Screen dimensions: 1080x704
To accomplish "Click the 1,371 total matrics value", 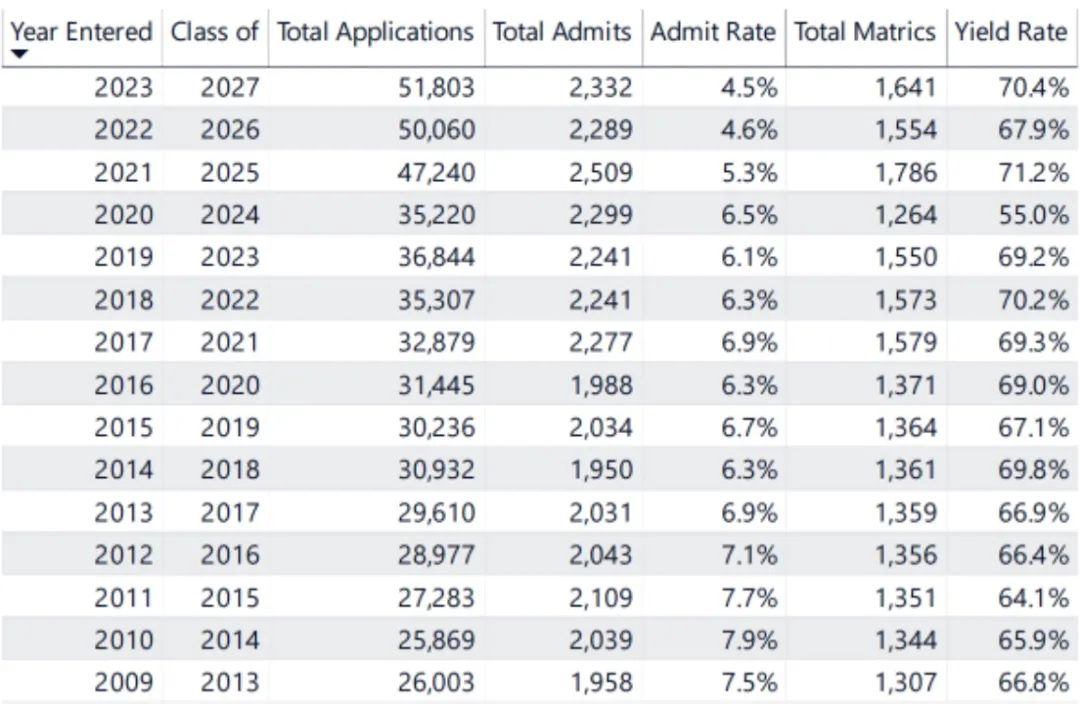I will click(x=906, y=384).
